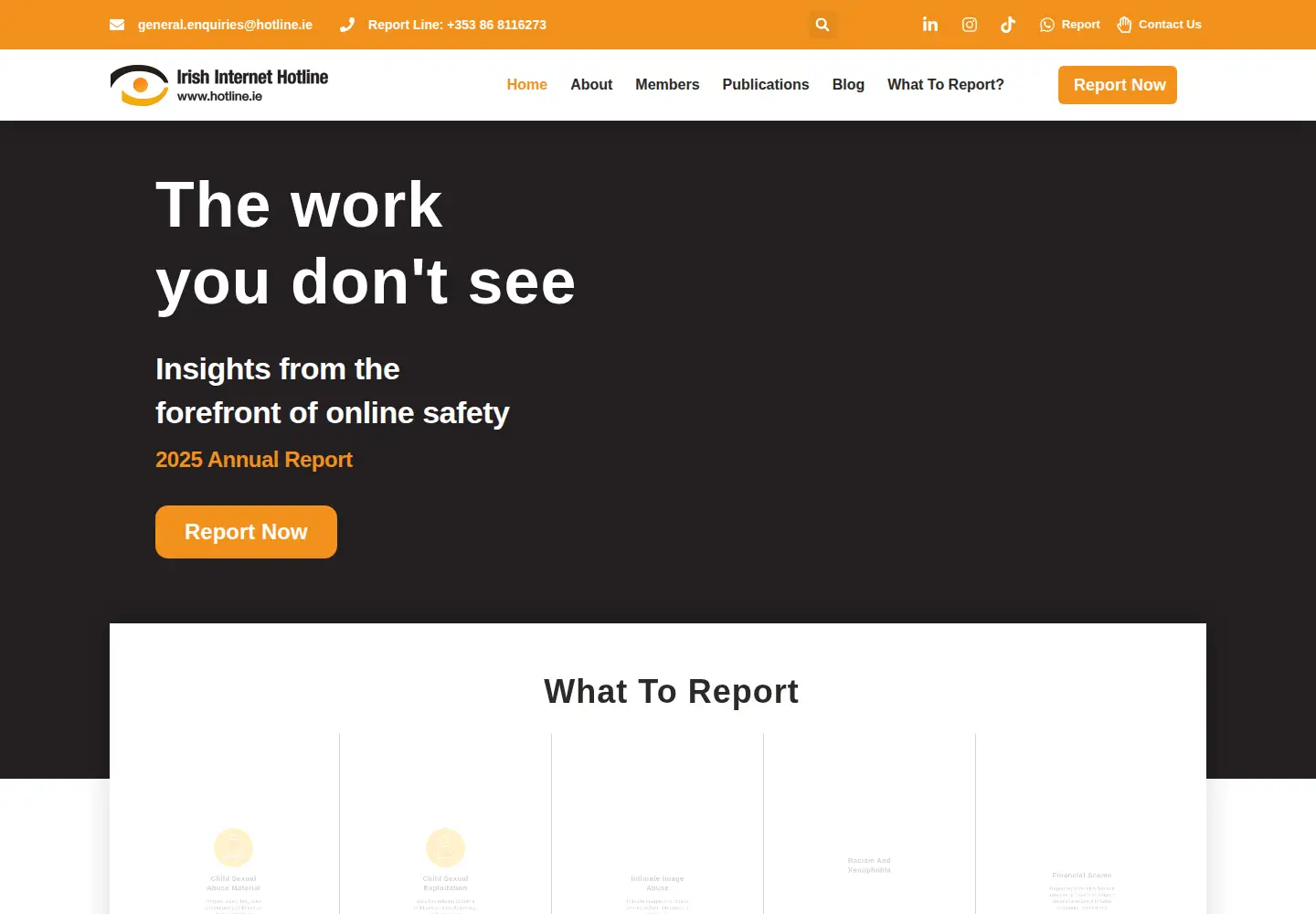Call the Report Line +353 86 8116273
1316x914 pixels.
pyautogui.click(x=457, y=25)
